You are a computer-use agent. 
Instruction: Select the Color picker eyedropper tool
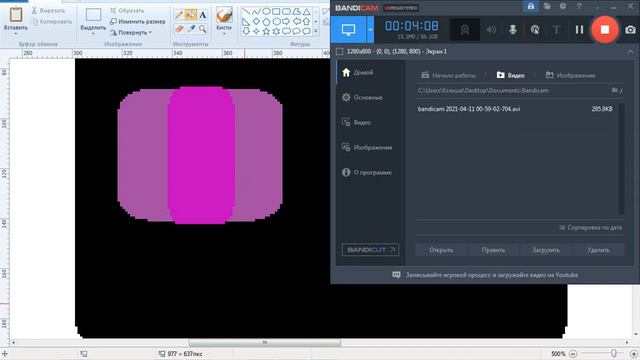(191, 29)
